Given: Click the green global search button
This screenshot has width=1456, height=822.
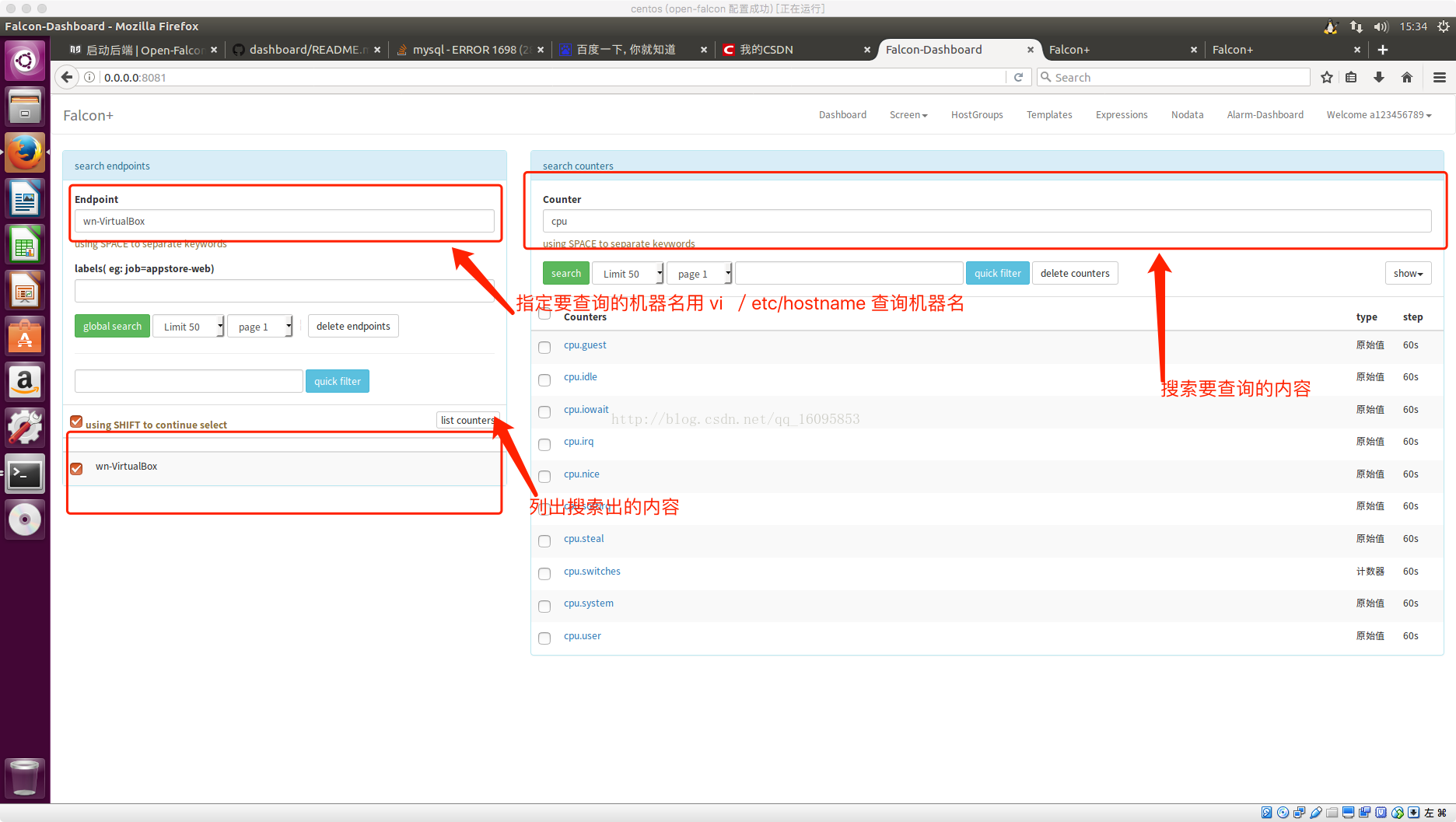Looking at the screenshot, I should 112,326.
